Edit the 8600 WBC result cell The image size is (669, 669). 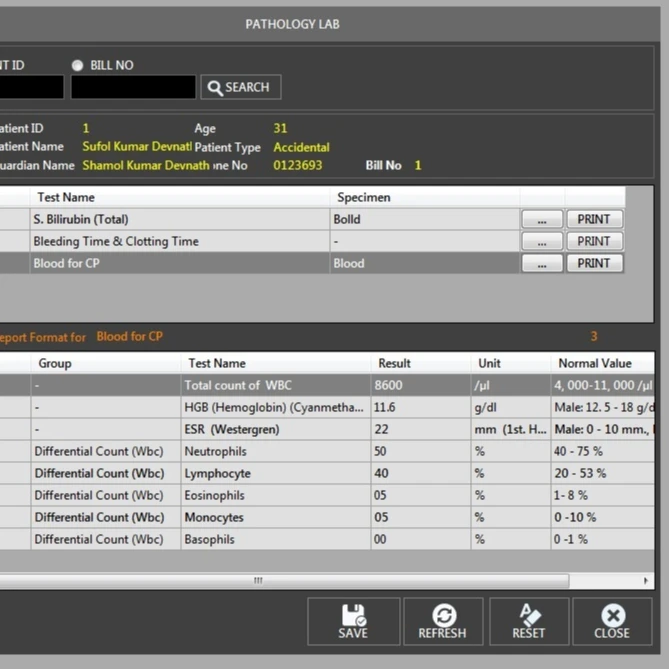421,385
